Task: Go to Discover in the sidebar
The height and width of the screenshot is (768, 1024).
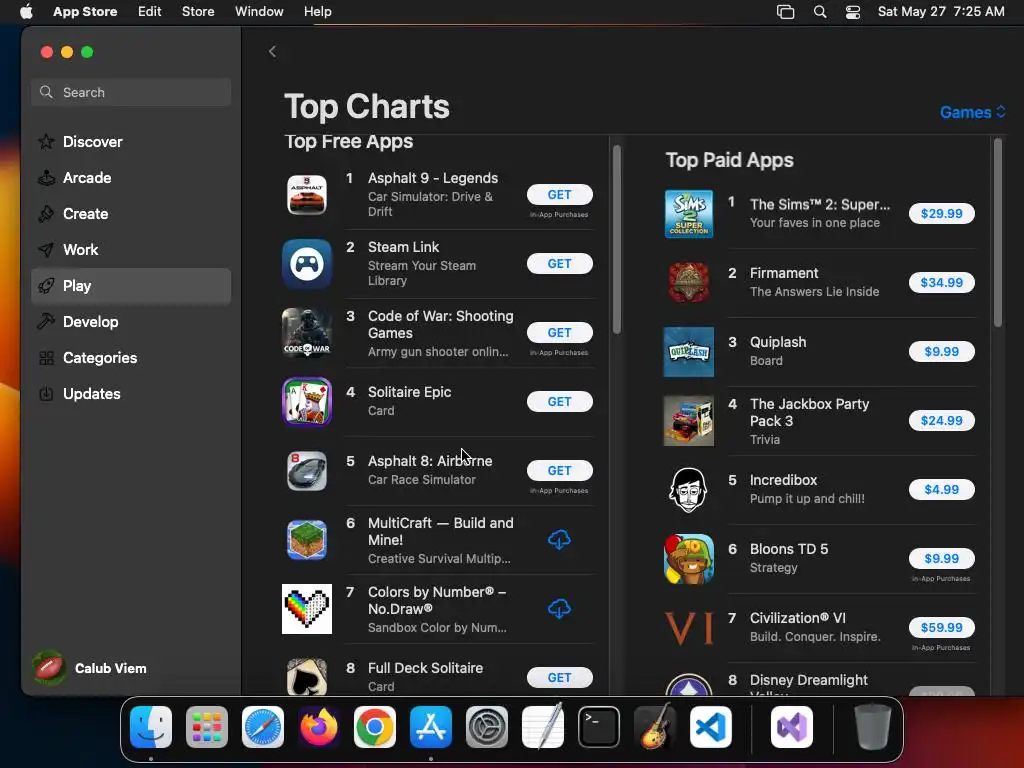Action: [131, 142]
